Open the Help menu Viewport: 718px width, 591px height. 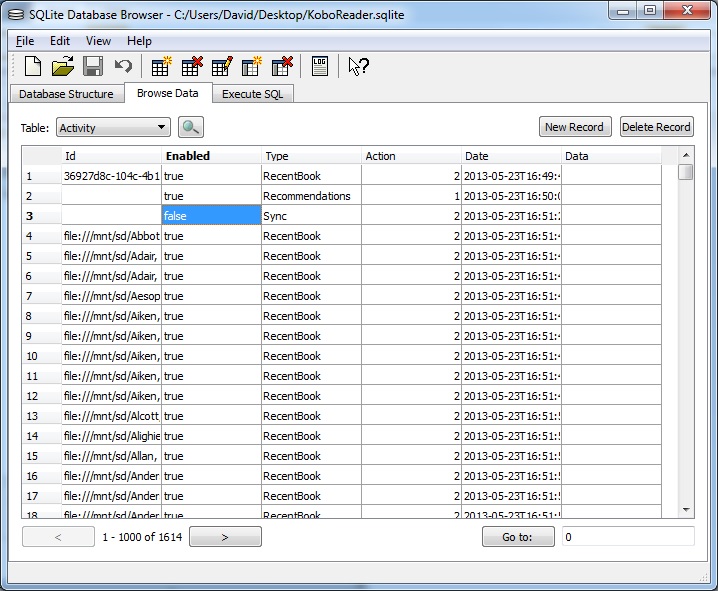(139, 41)
